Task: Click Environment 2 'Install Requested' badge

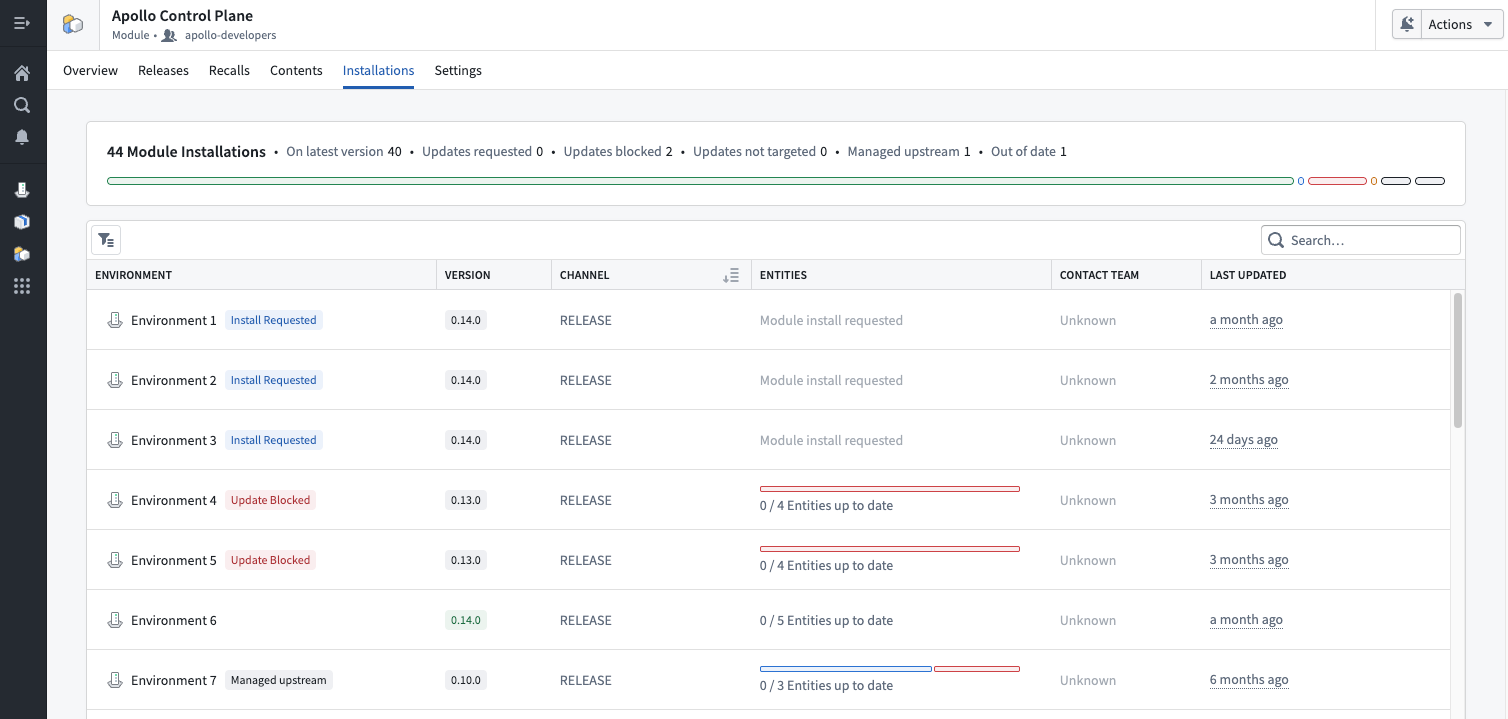Action: [x=274, y=380]
